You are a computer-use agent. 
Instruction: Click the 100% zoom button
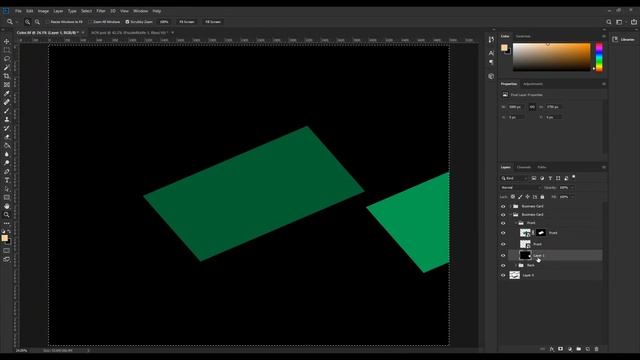pos(164,22)
